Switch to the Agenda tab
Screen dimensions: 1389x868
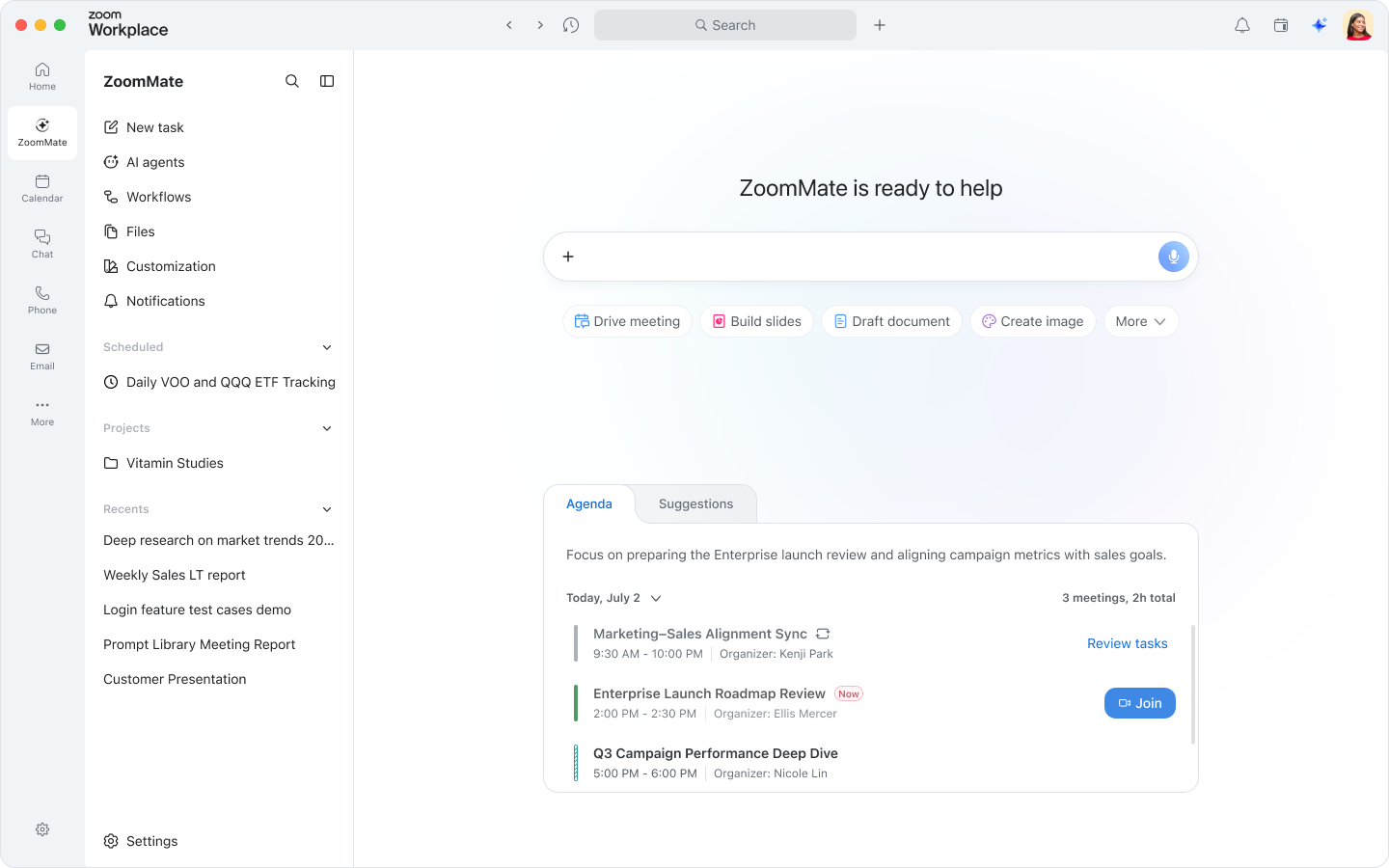[x=589, y=503]
